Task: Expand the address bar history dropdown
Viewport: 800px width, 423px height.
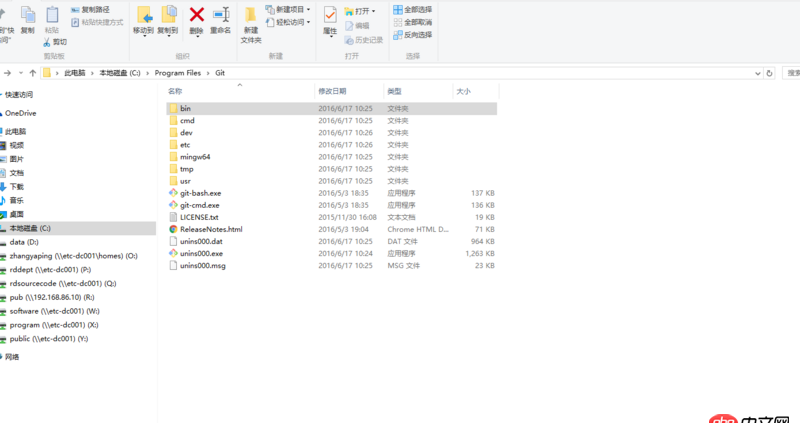Action: [758, 73]
